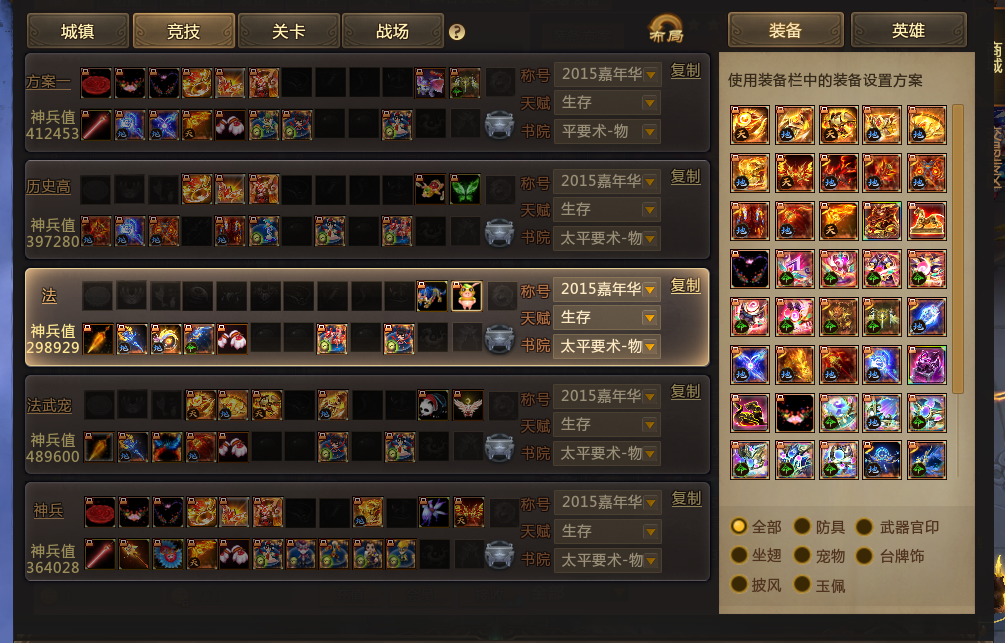This screenshot has height=643, width=1005.
Task: Select the dark heart necklace equipment in inventory grid
Action: click(749, 269)
